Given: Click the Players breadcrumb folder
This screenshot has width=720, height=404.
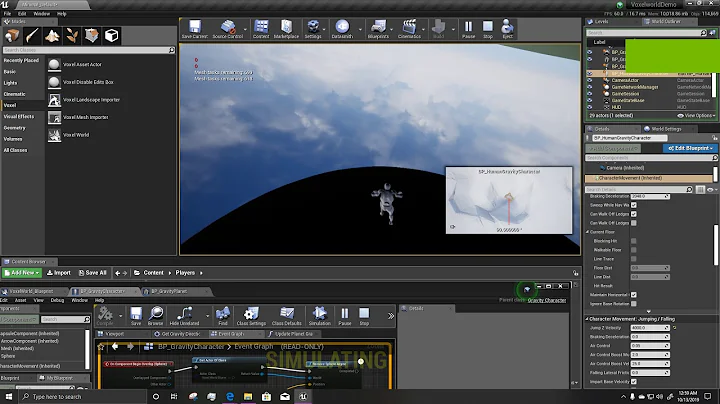Looking at the screenshot, I should coord(185,273).
